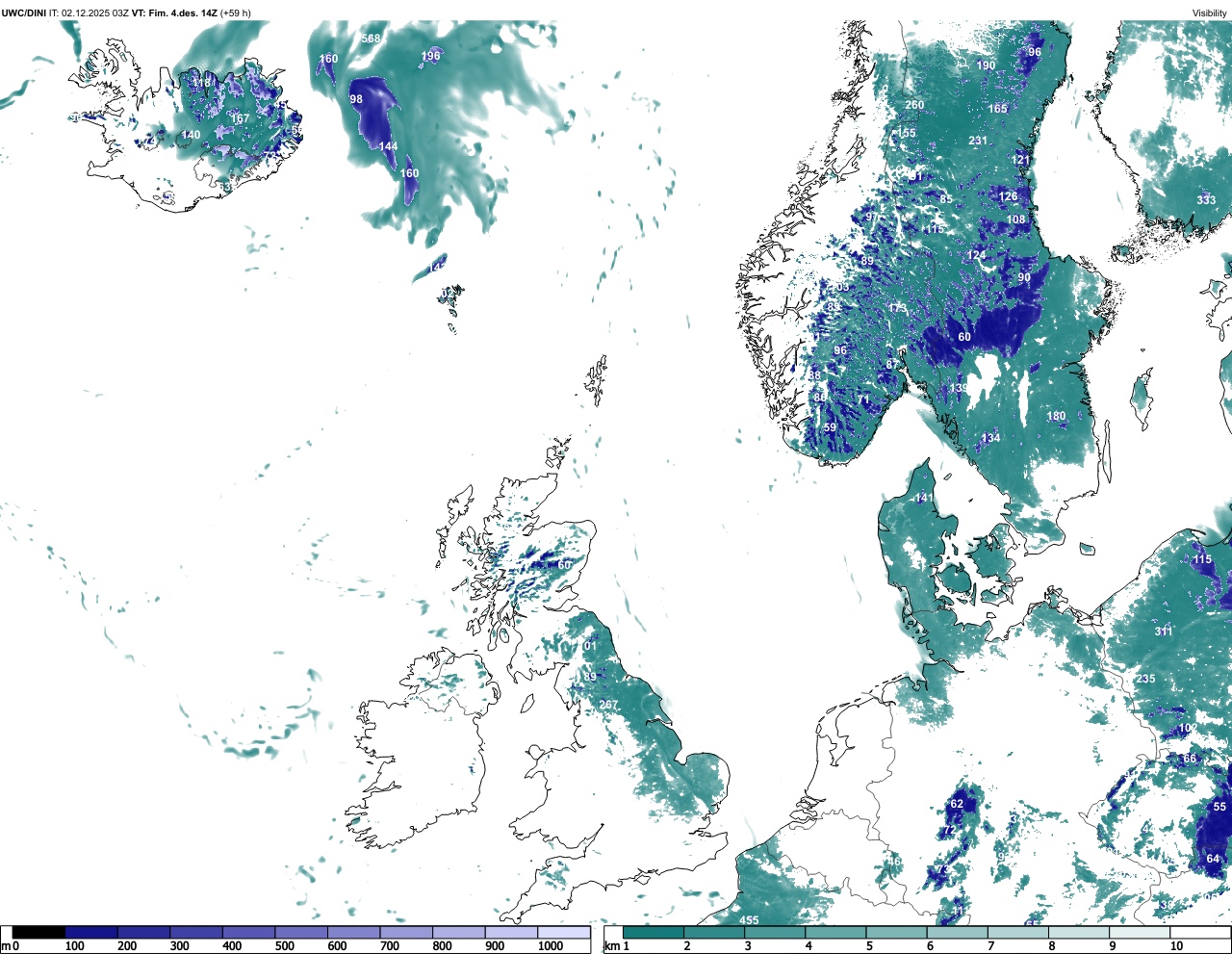This screenshot has width=1232, height=954.
Task: Click the '64' value in the southeastern fog patch
Action: (1213, 859)
